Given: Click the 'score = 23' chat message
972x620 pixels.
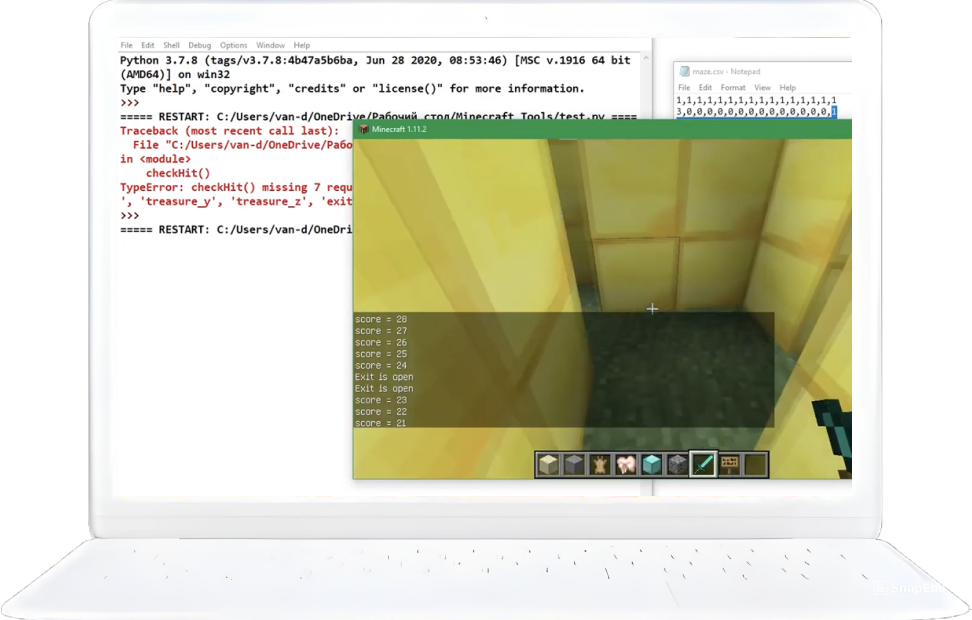Looking at the screenshot, I should pos(381,401).
